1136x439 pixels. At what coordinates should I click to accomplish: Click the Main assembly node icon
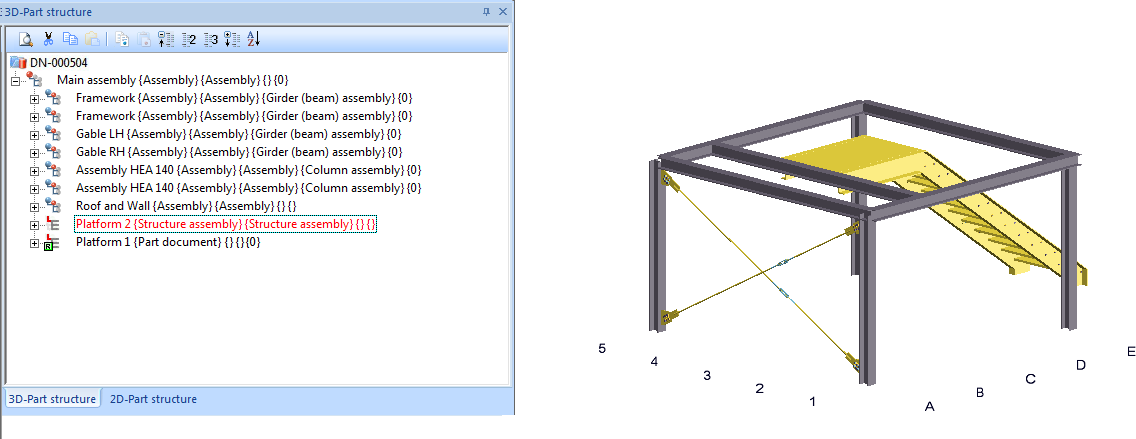[35, 80]
